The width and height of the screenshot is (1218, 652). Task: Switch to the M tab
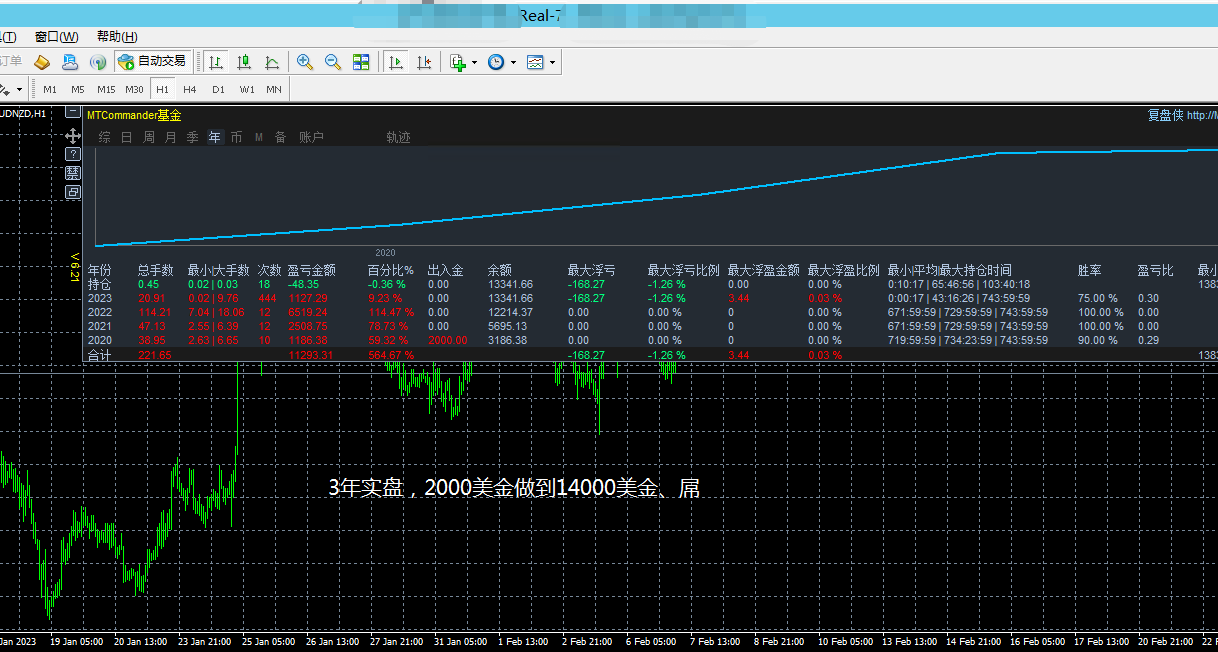(258, 137)
